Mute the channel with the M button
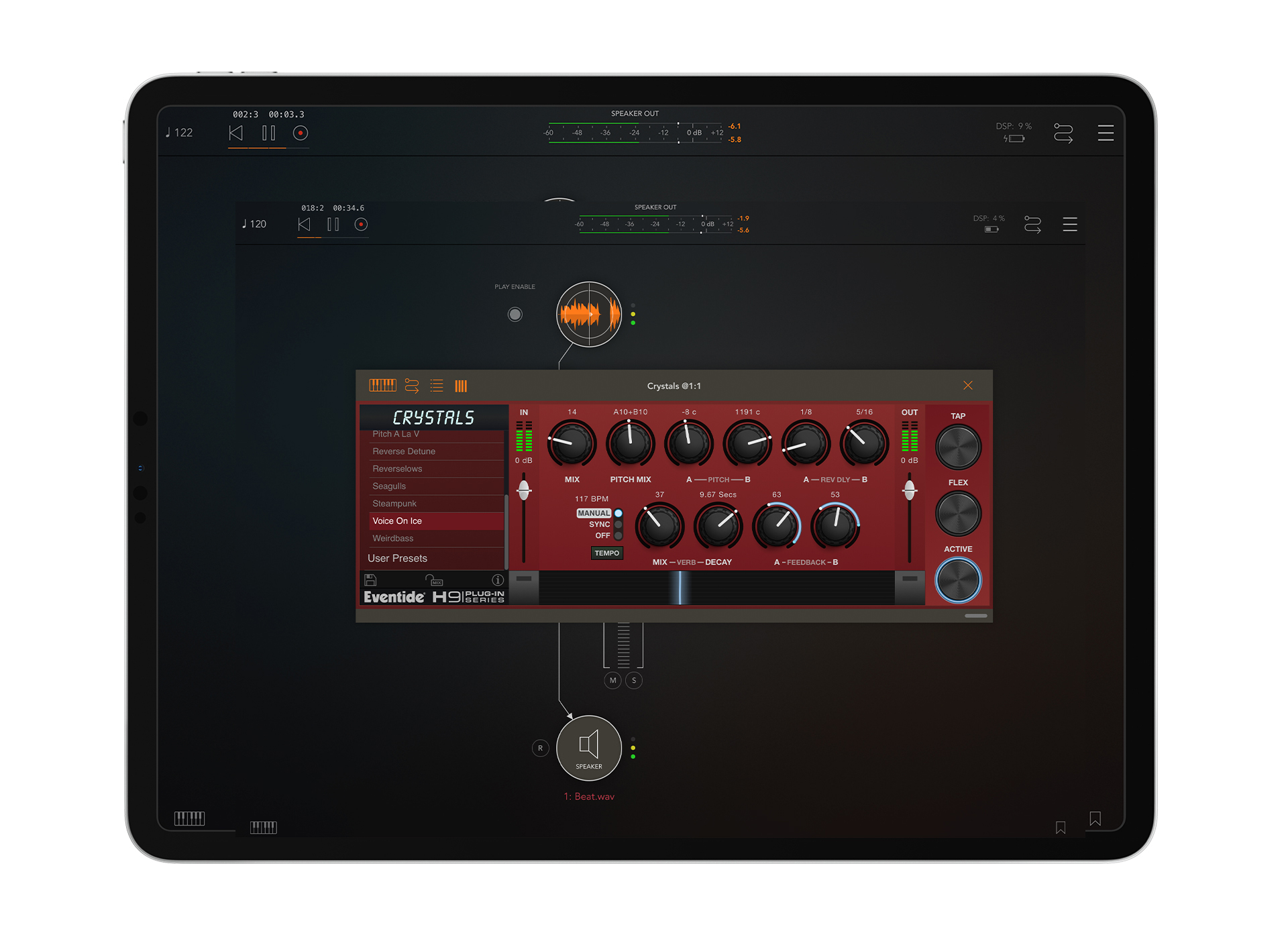The width and height of the screenshot is (1288, 941). (x=612, y=680)
